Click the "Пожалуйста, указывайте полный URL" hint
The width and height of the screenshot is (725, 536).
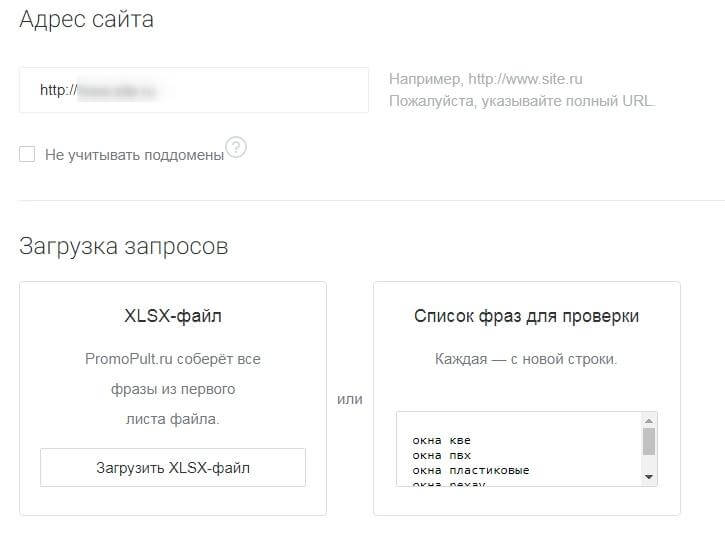(522, 101)
